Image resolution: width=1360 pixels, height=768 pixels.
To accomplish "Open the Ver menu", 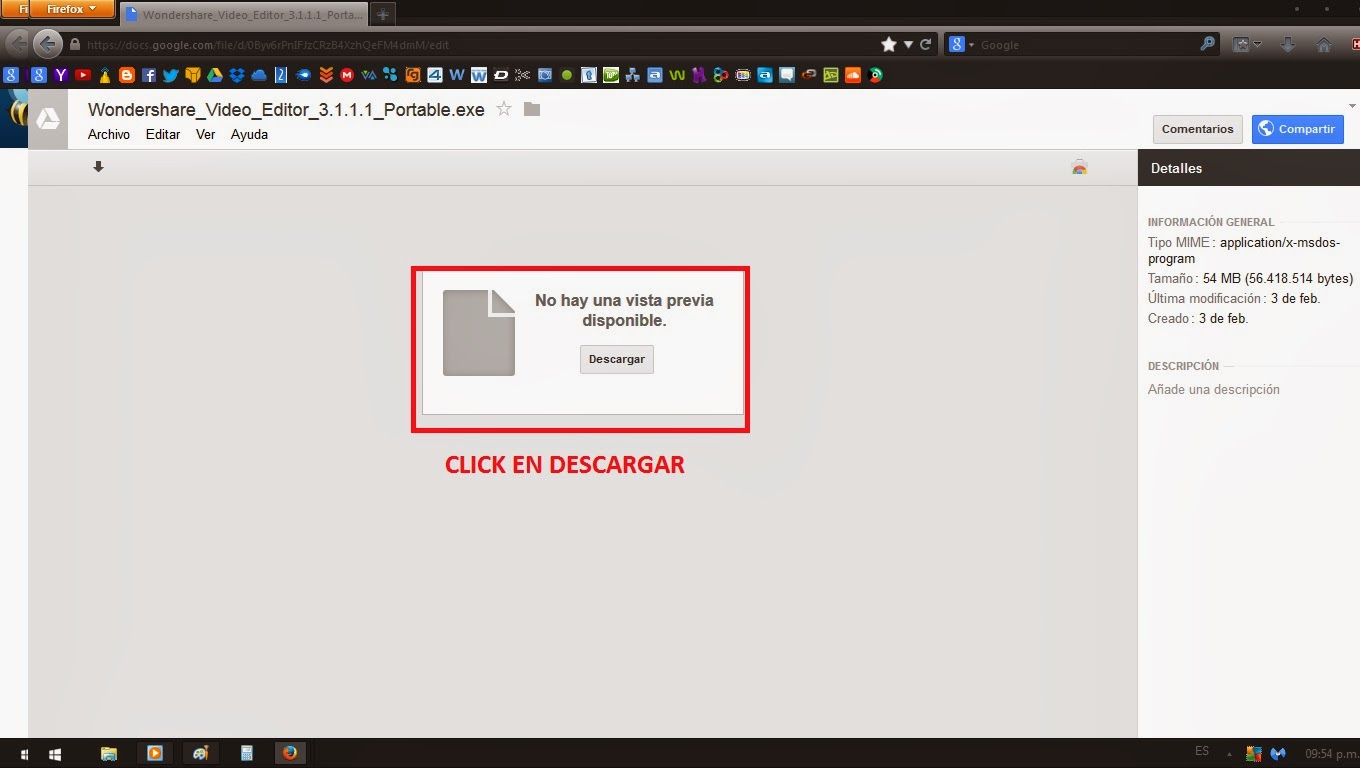I will point(205,134).
